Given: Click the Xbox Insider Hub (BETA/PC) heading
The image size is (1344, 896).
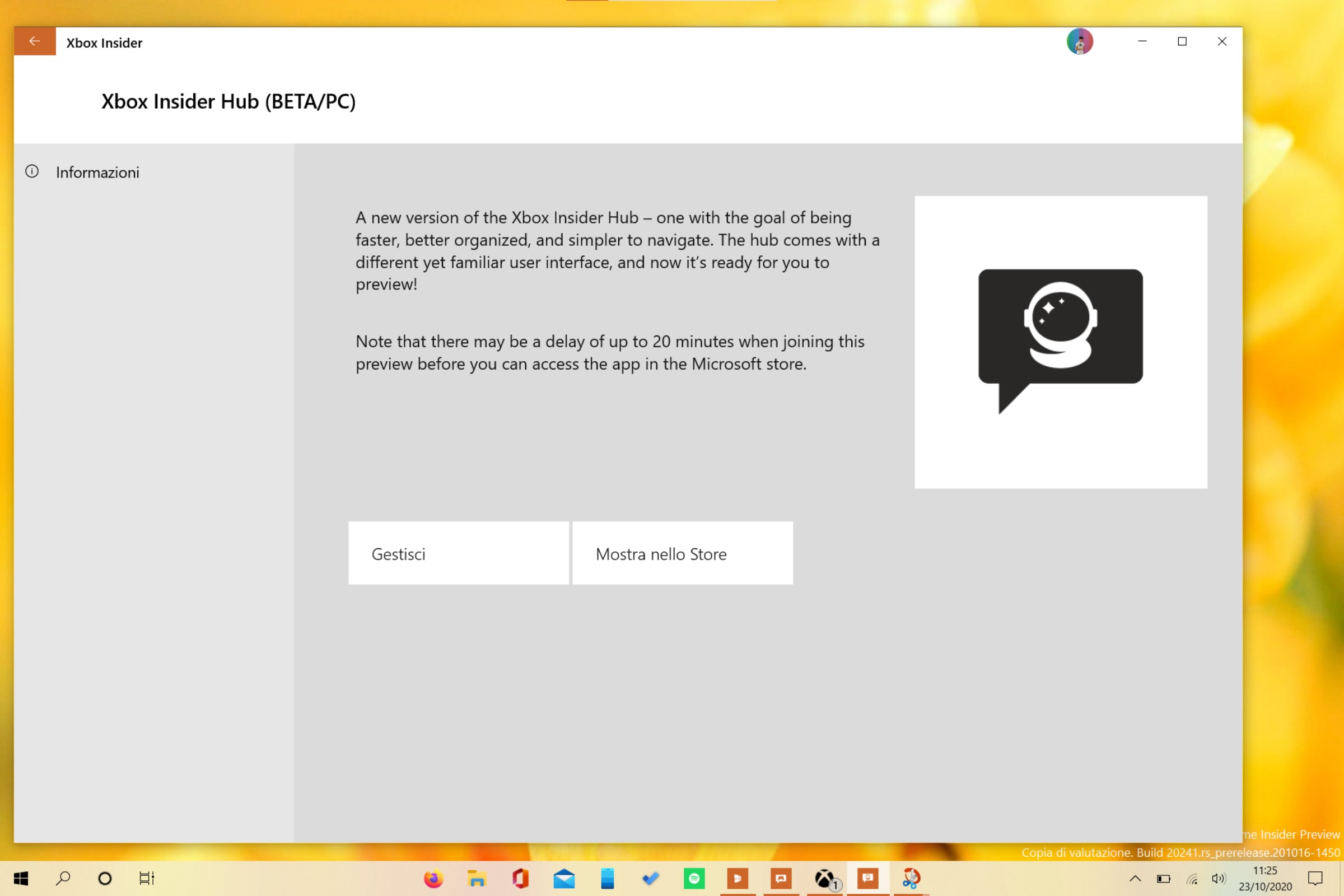Looking at the screenshot, I should [x=228, y=101].
